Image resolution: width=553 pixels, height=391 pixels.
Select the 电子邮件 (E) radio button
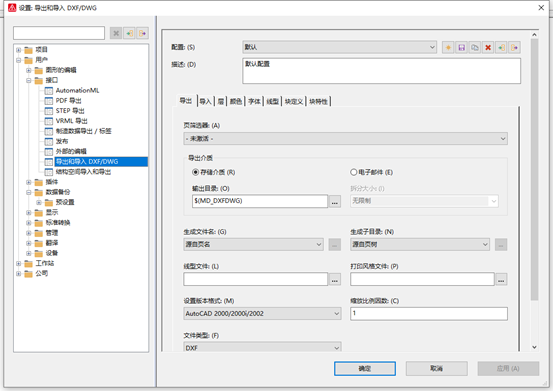coord(353,172)
